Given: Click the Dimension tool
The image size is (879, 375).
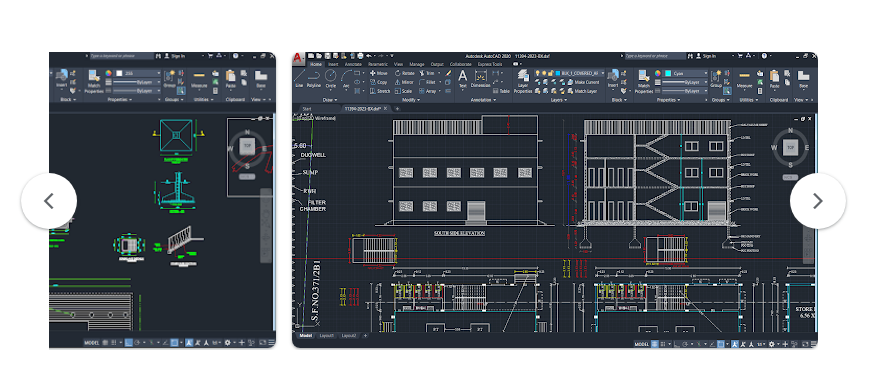Looking at the screenshot, I should (x=481, y=78).
